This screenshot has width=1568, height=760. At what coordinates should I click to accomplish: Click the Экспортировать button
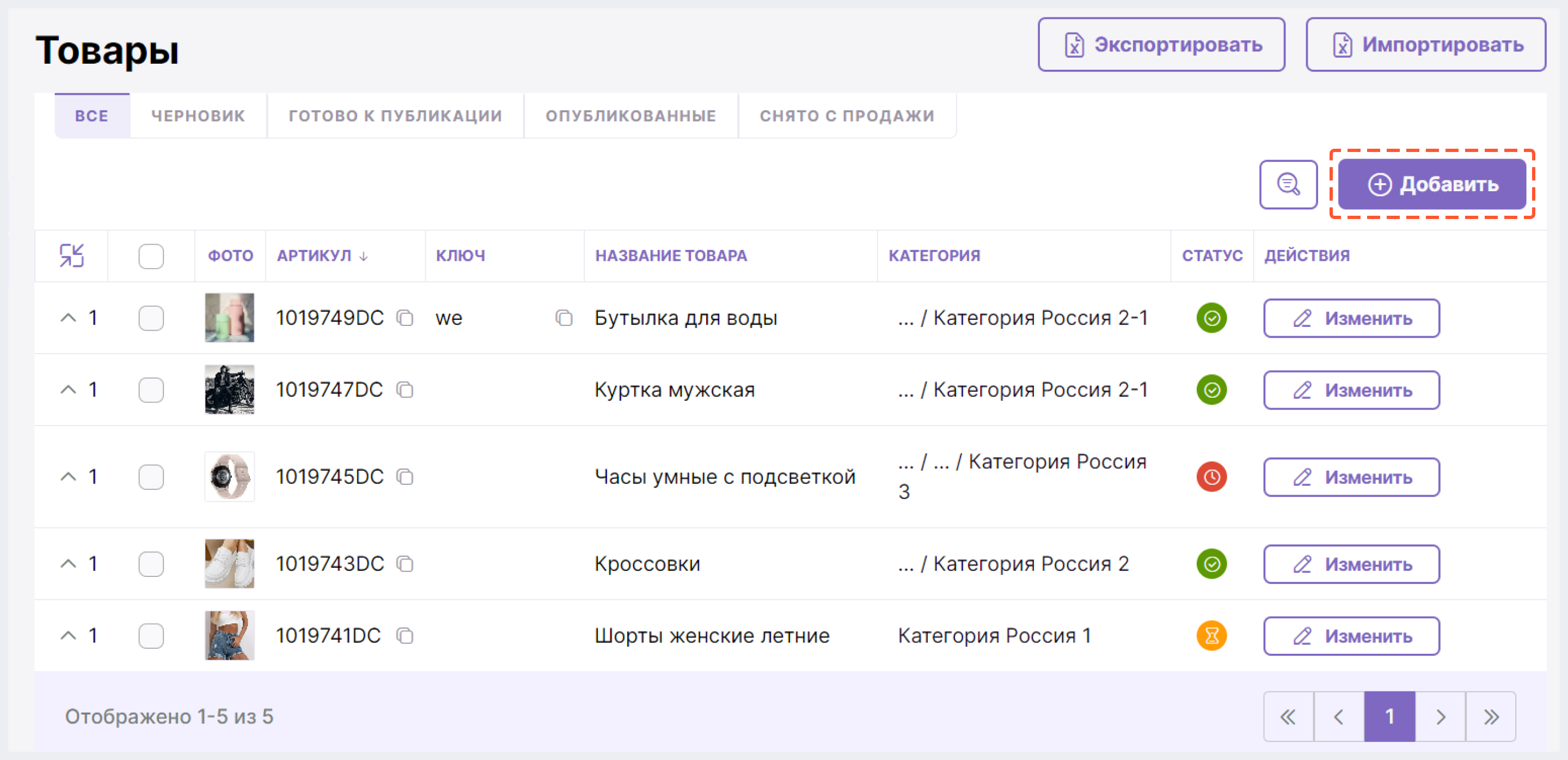[x=1161, y=45]
